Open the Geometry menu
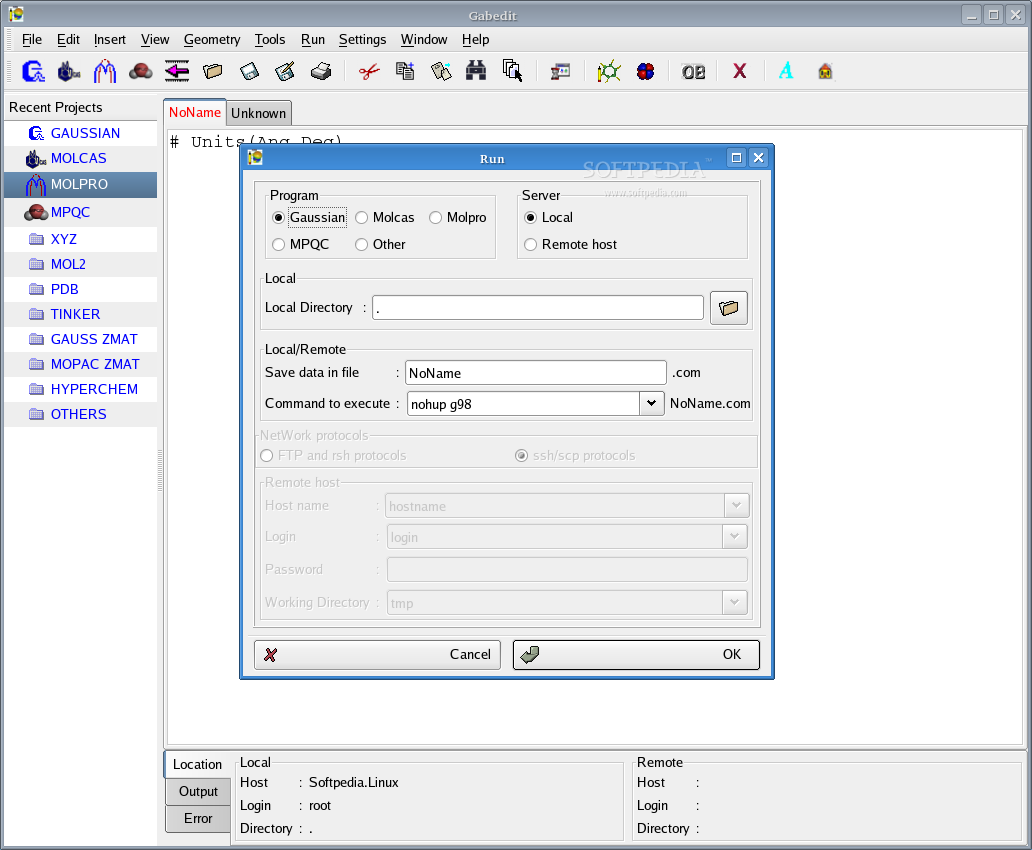This screenshot has width=1032, height=850. coord(212,40)
